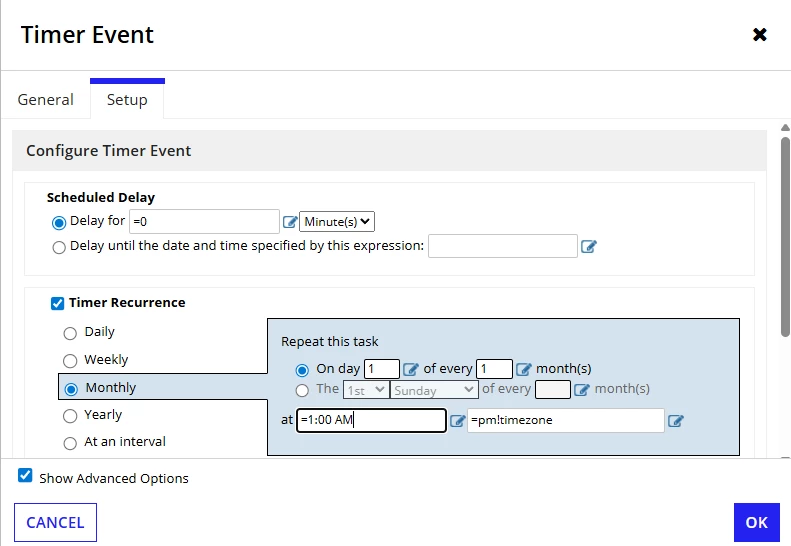Click the 'Repeat this task' label
Image resolution: width=791 pixels, height=546 pixels.
coord(329,342)
